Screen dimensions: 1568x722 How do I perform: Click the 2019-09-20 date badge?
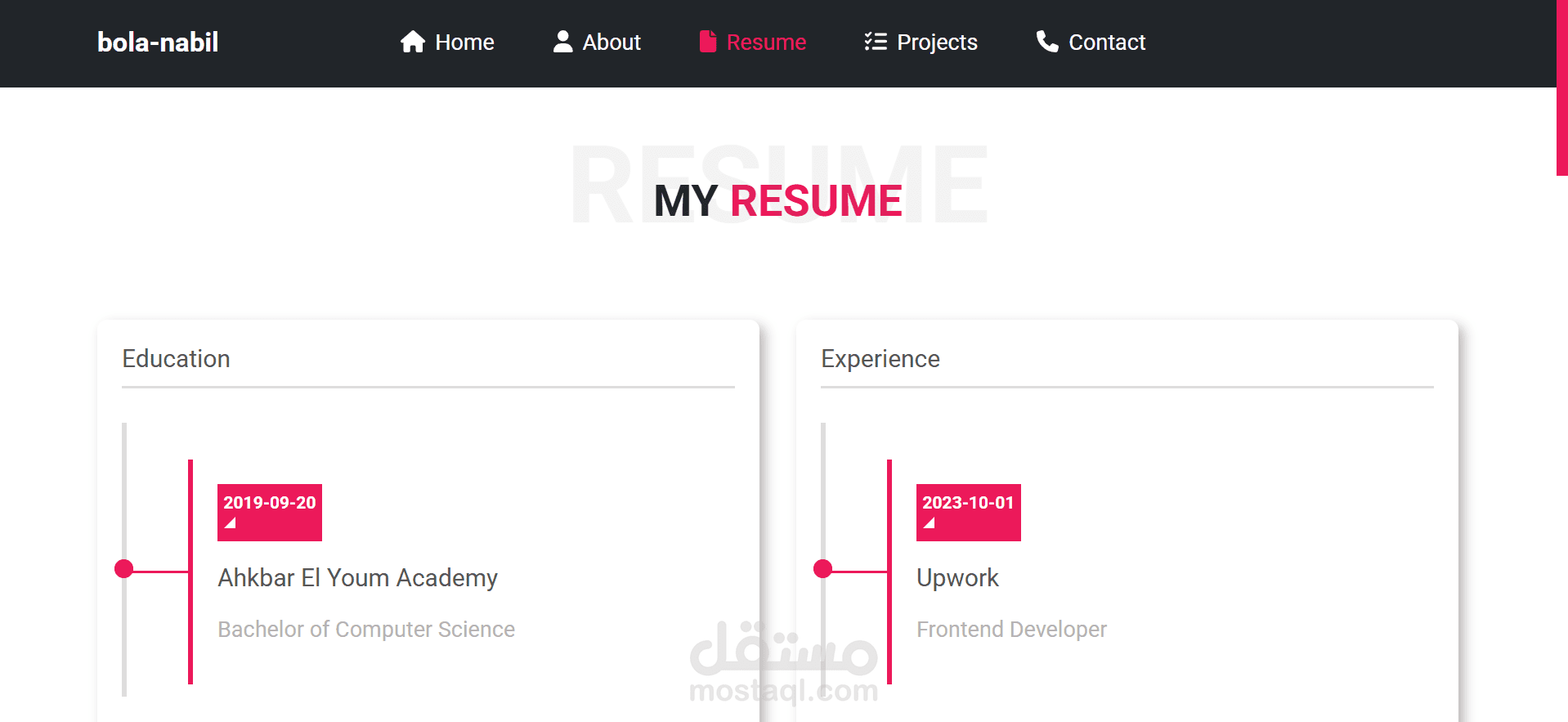pyautogui.click(x=270, y=512)
